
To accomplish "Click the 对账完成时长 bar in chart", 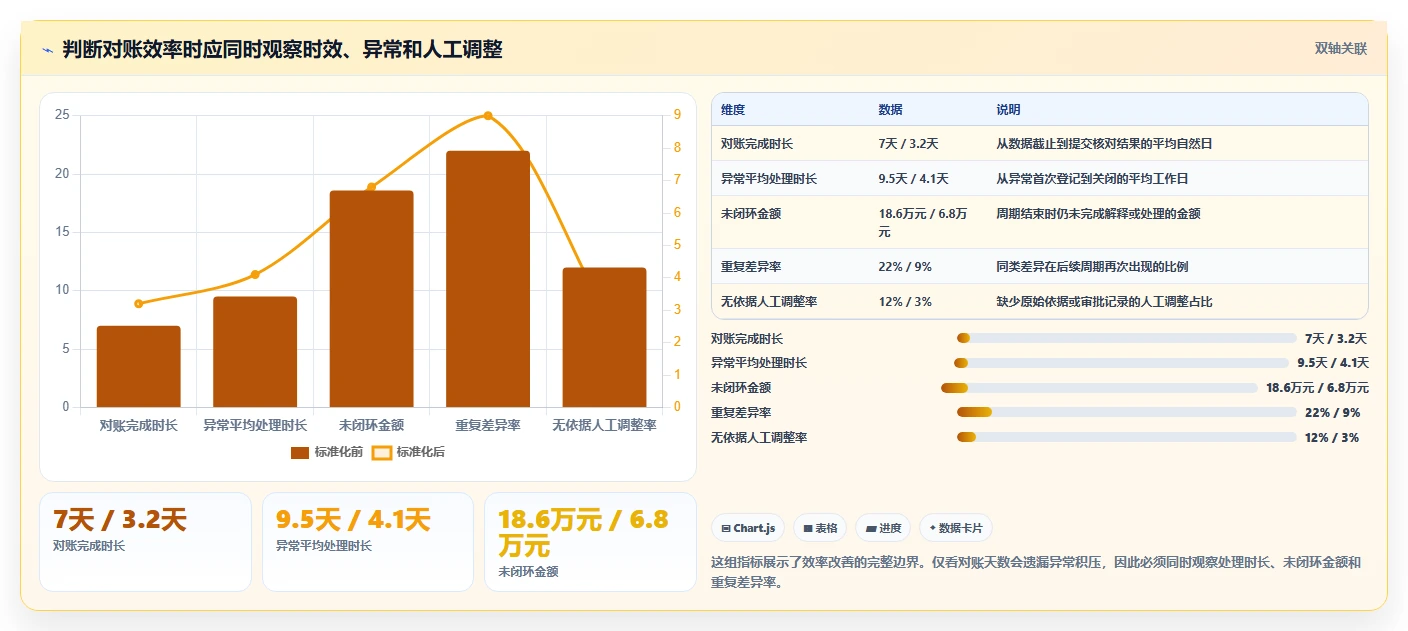I will pyautogui.click(x=139, y=366).
